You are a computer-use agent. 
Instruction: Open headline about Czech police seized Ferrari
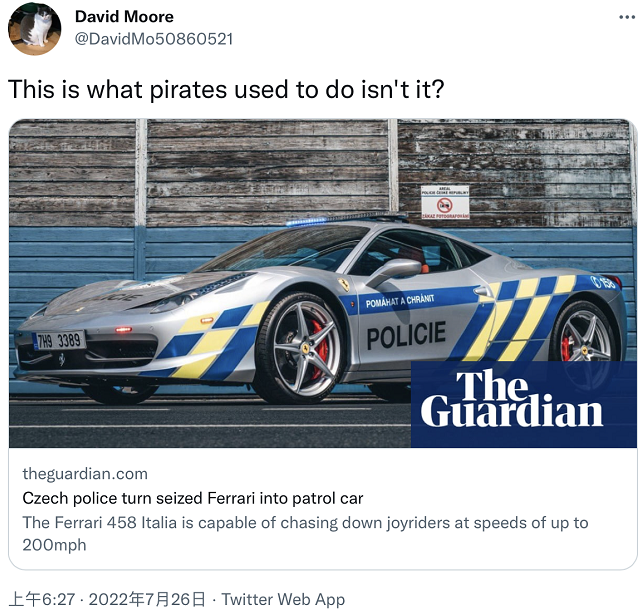click(x=193, y=498)
